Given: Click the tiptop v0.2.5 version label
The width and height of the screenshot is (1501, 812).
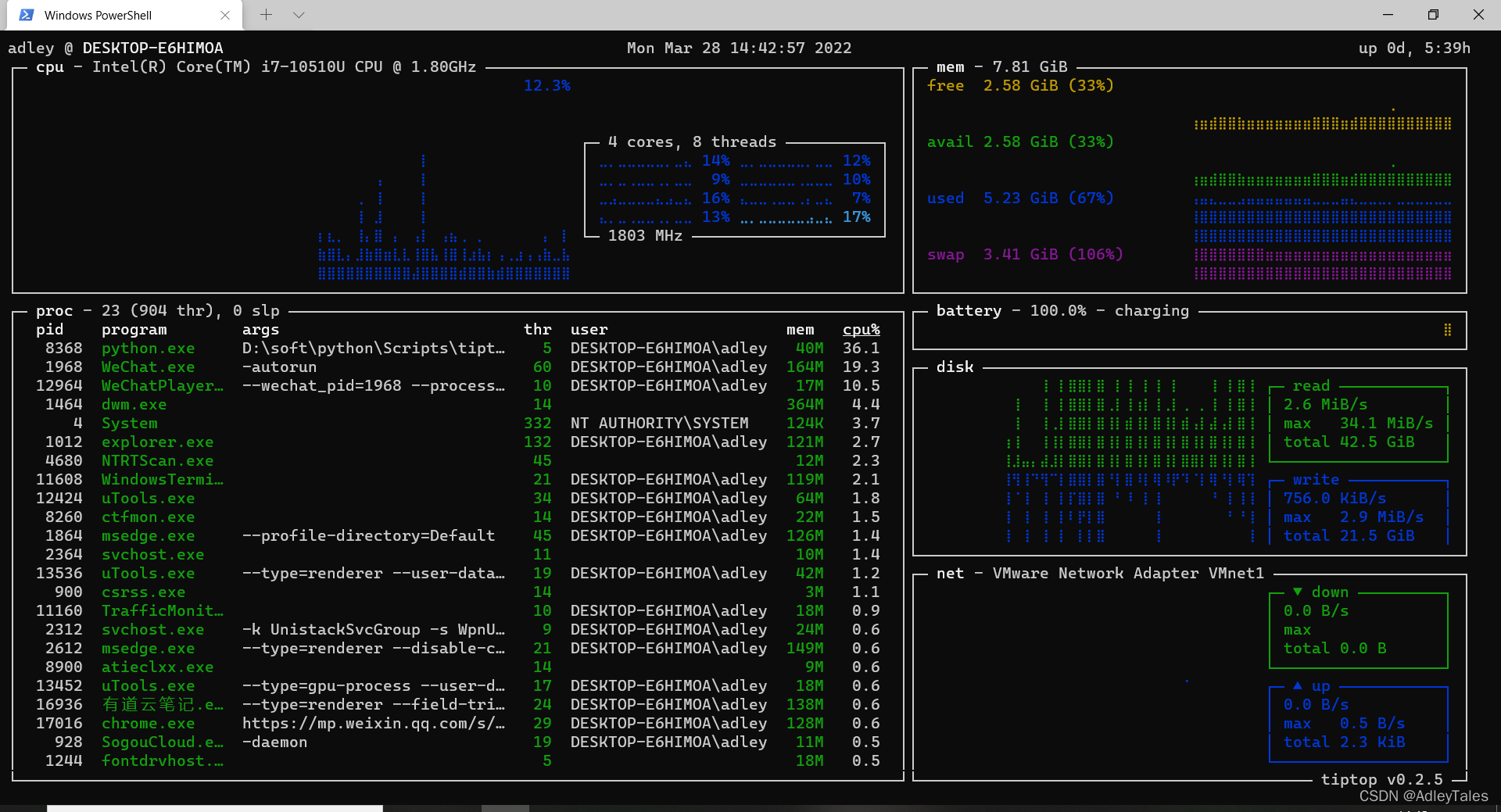Looking at the screenshot, I should pyautogui.click(x=1382, y=780).
